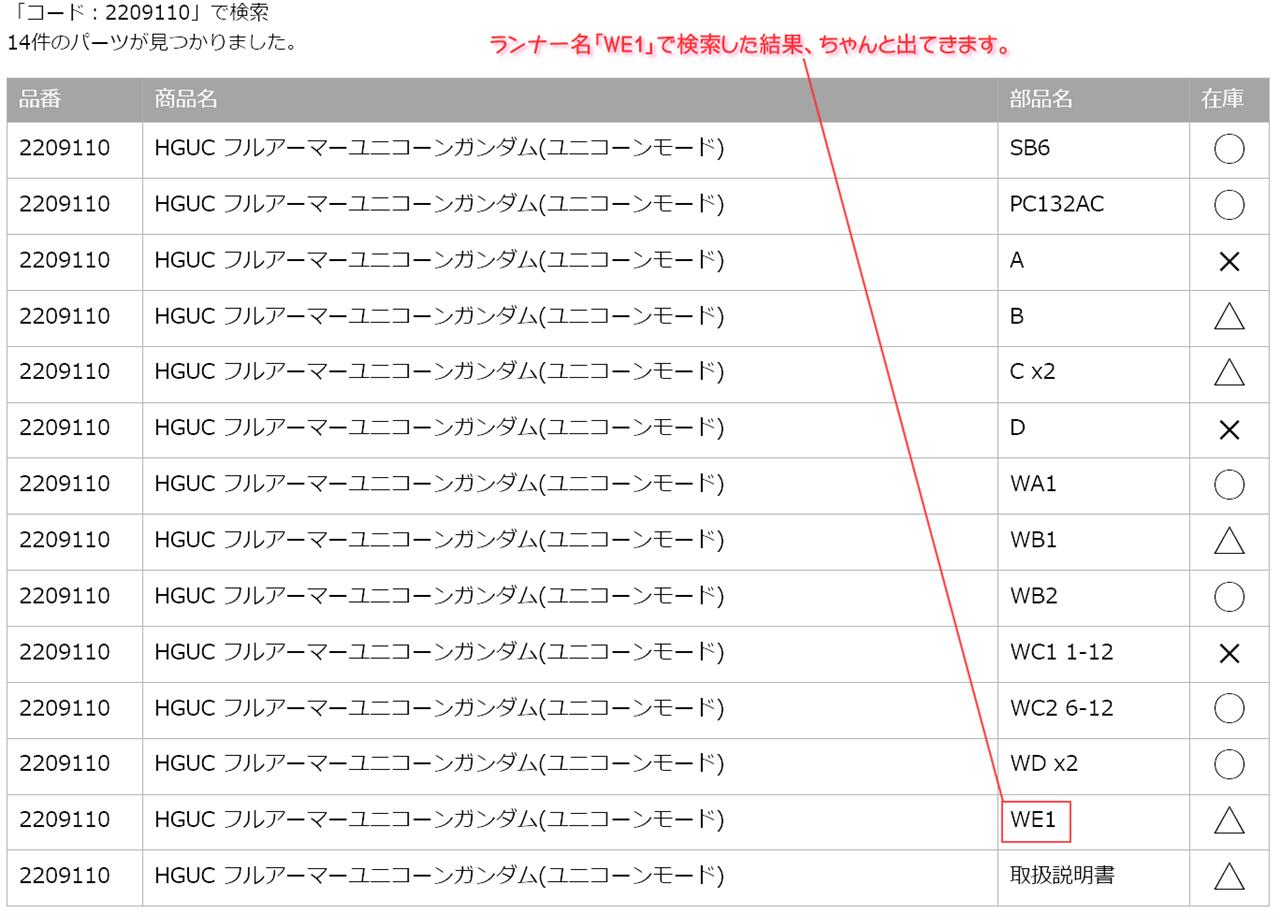
Task: Click the 14件のパーツが見つかりました result count text
Action: click(x=152, y=43)
